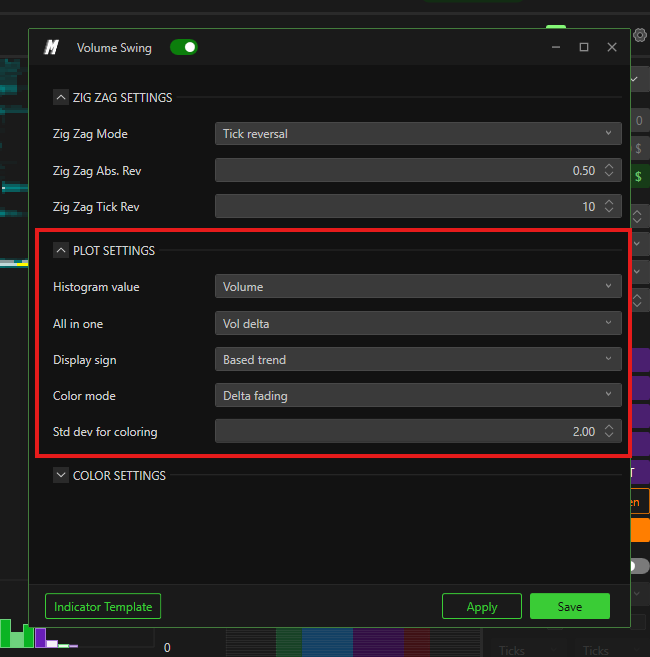Screen dimensions: 650x657
Task: Collapse the PLOT SETTINGS section
Action: (61, 251)
